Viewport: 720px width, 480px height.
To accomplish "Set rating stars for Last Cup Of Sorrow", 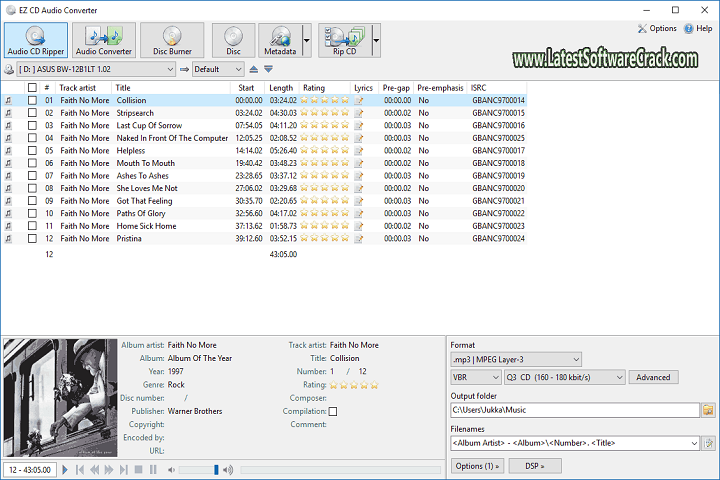I will point(325,125).
